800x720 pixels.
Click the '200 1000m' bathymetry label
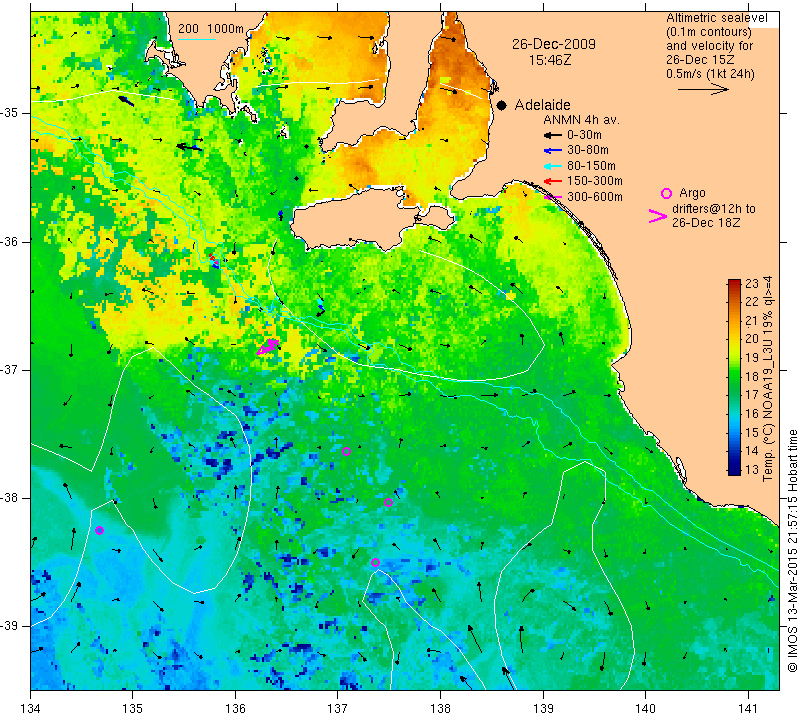point(211,29)
